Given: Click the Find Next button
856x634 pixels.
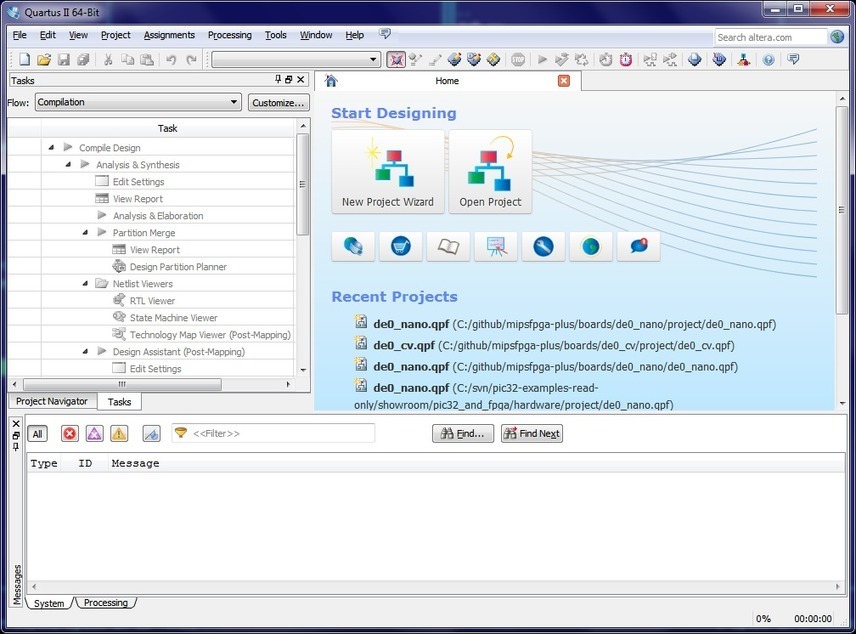Looking at the screenshot, I should pos(532,434).
